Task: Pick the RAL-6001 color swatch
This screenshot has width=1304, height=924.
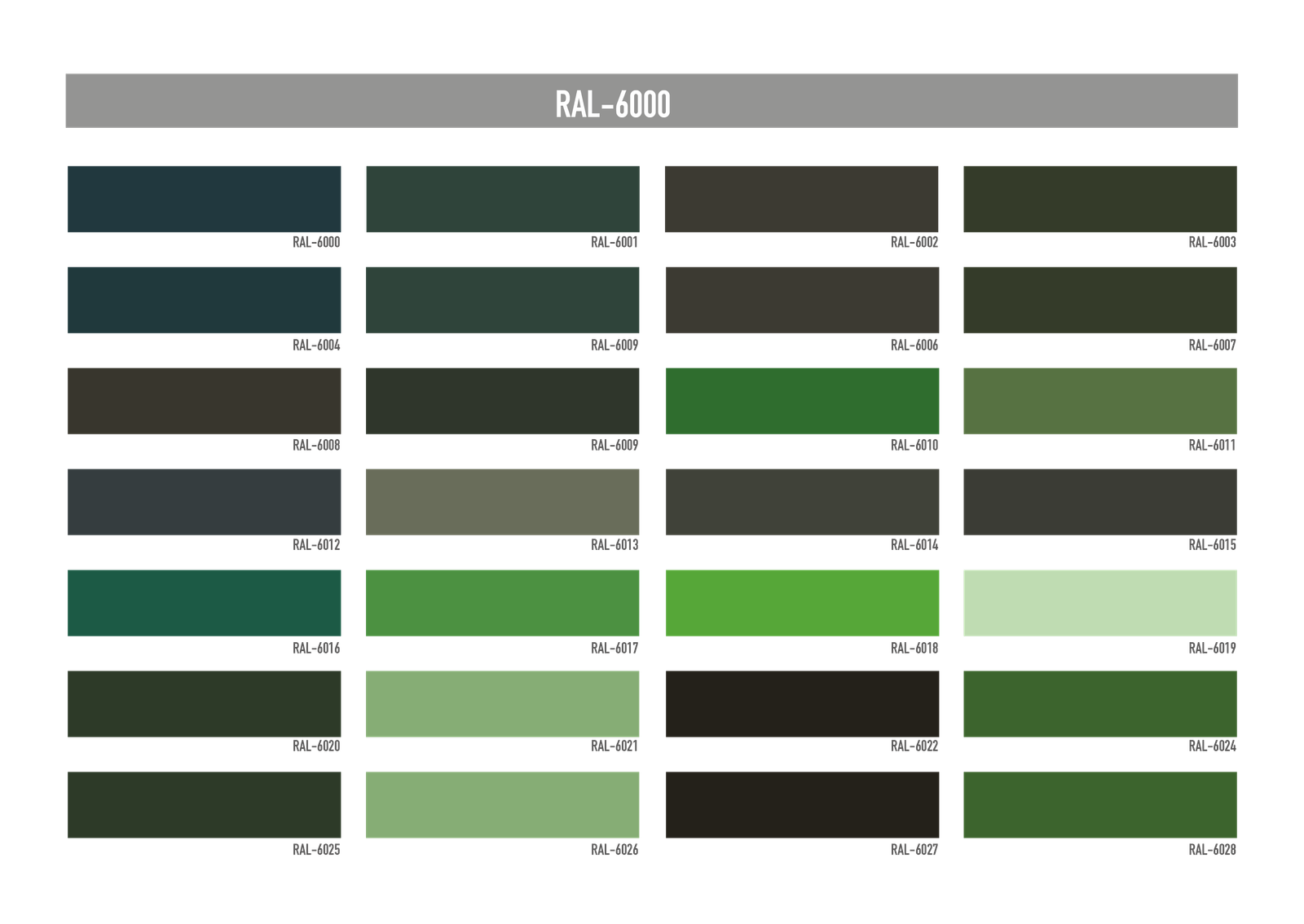Action: coord(503,199)
